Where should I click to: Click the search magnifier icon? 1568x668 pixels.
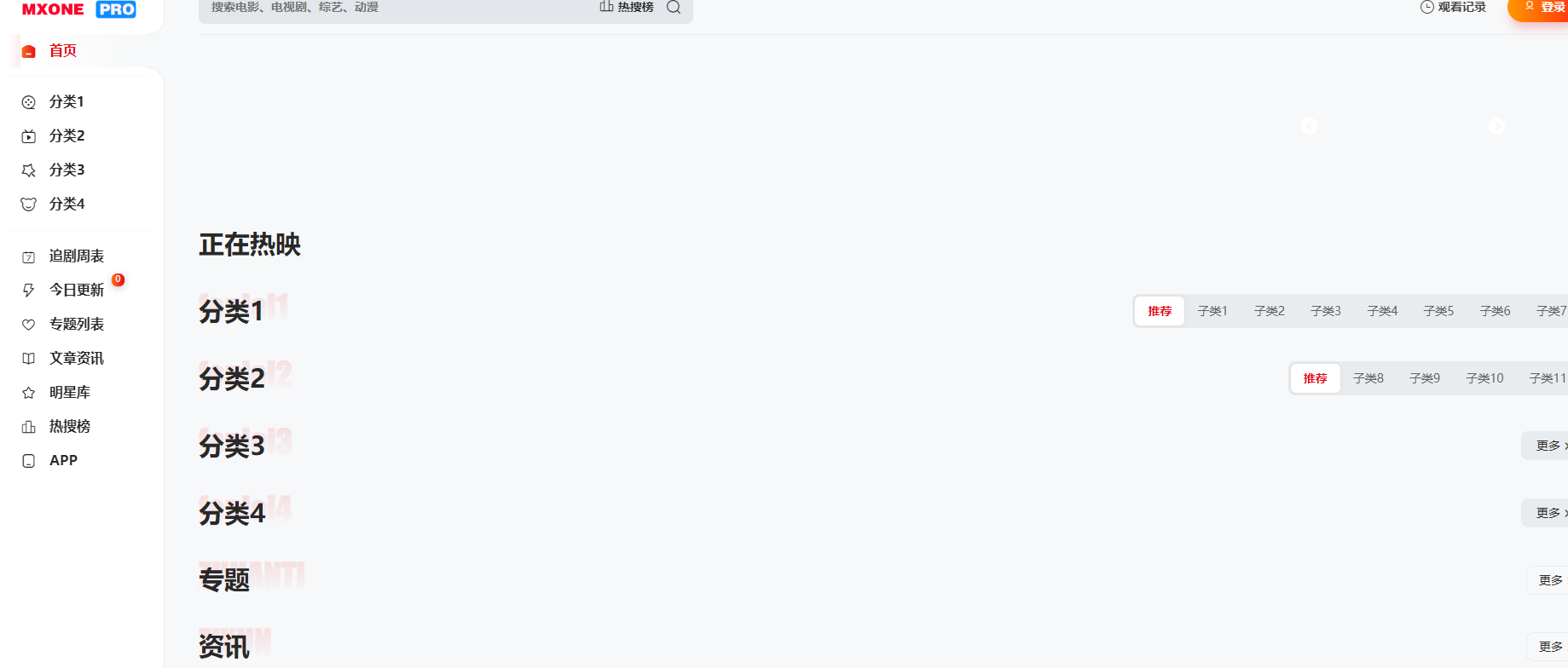[x=674, y=7]
